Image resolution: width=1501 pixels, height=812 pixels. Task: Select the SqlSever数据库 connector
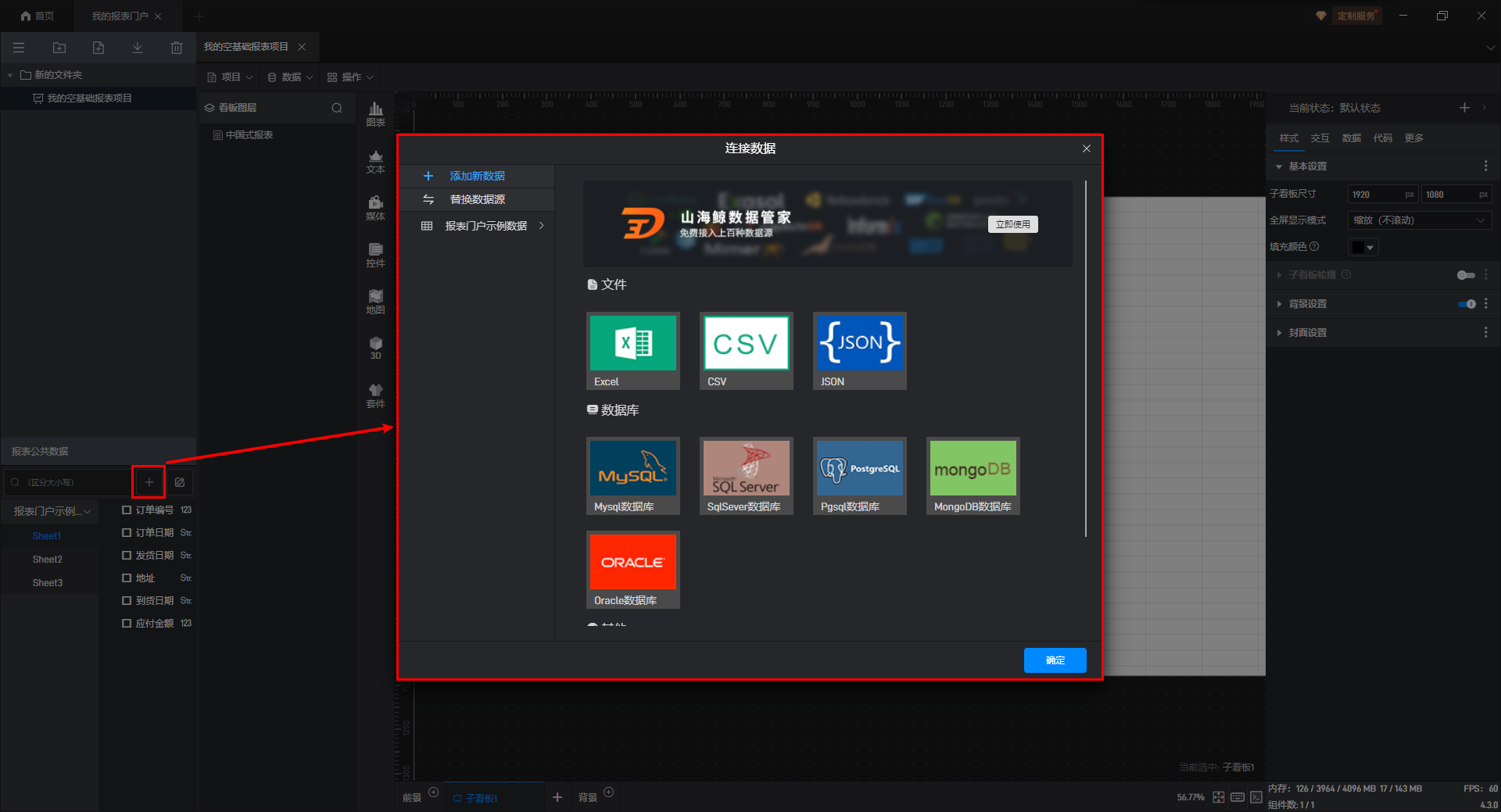pos(747,476)
